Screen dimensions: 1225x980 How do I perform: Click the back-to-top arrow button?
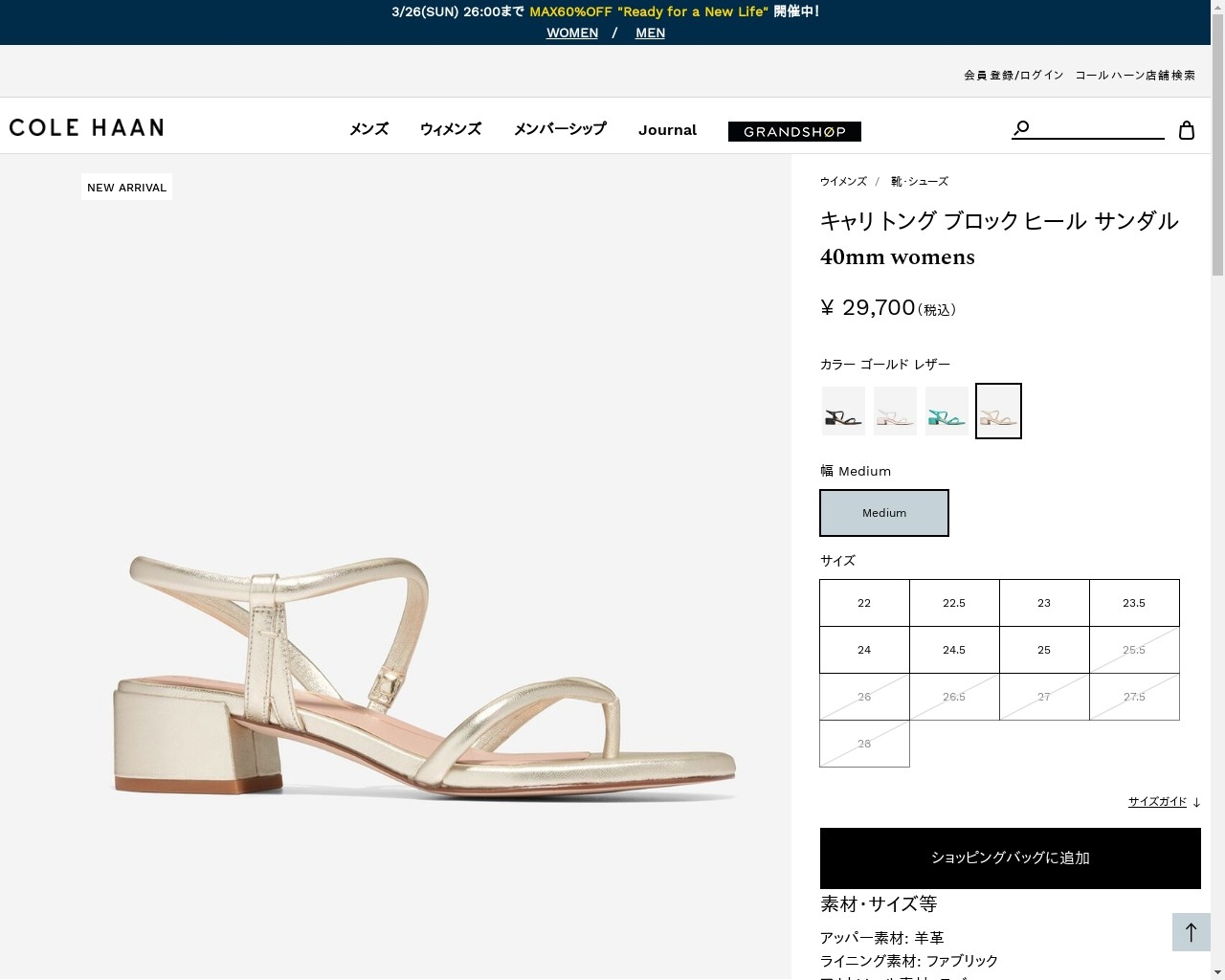click(x=1192, y=932)
